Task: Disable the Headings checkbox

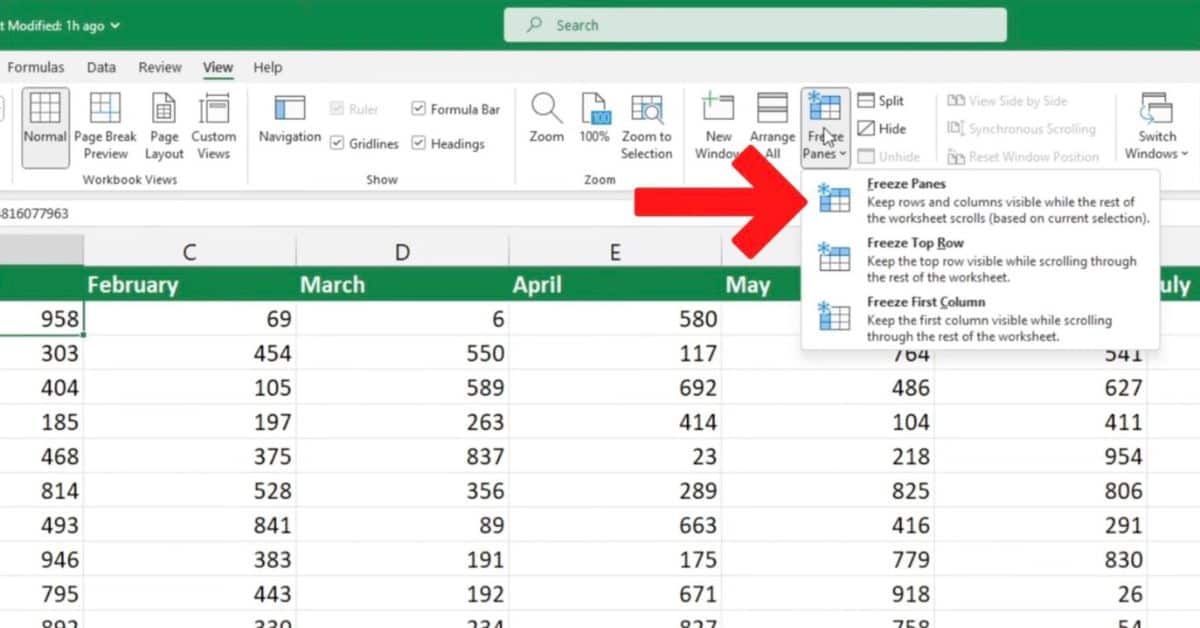Action: (419, 143)
